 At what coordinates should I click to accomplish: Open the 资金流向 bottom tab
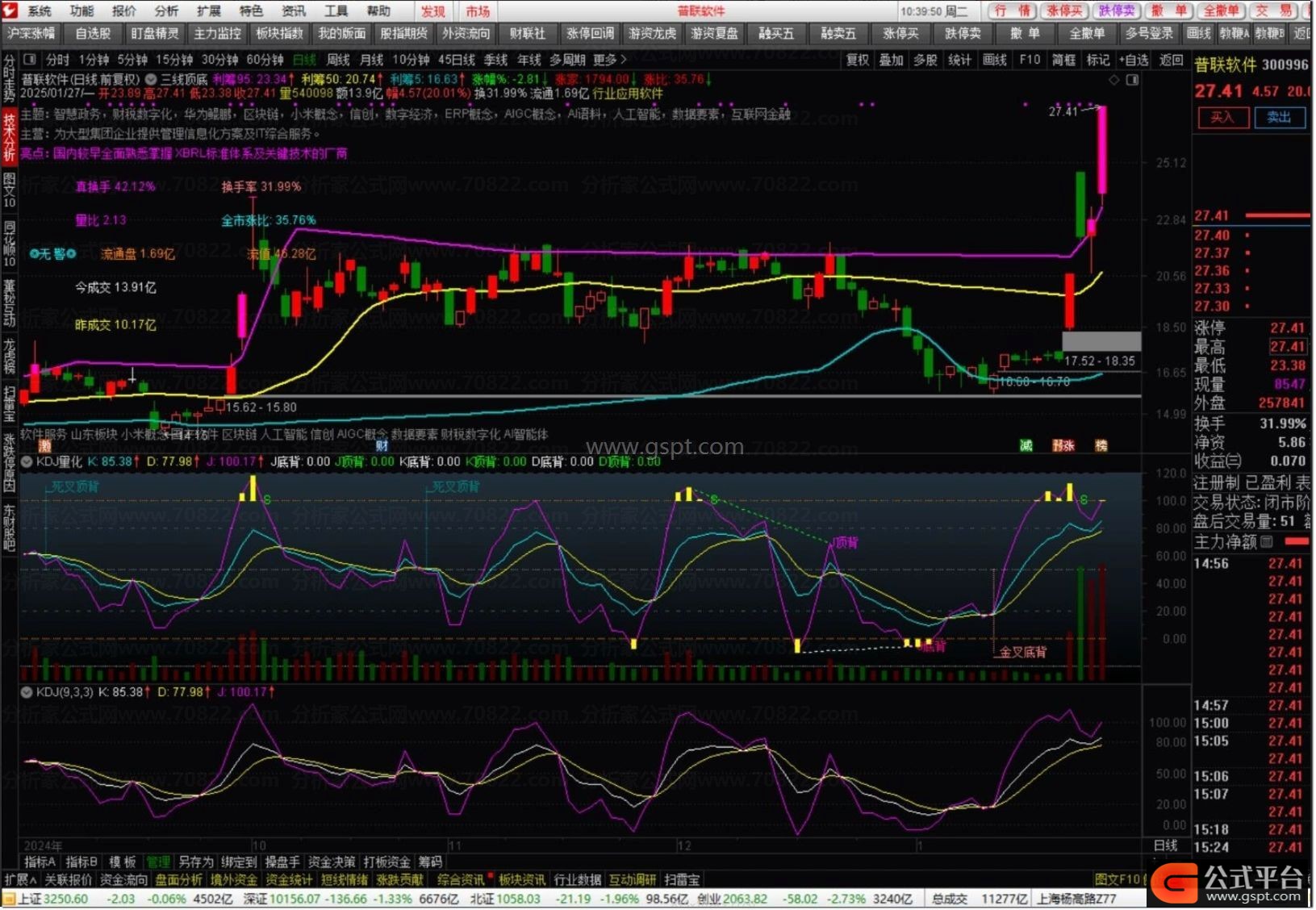123,879
